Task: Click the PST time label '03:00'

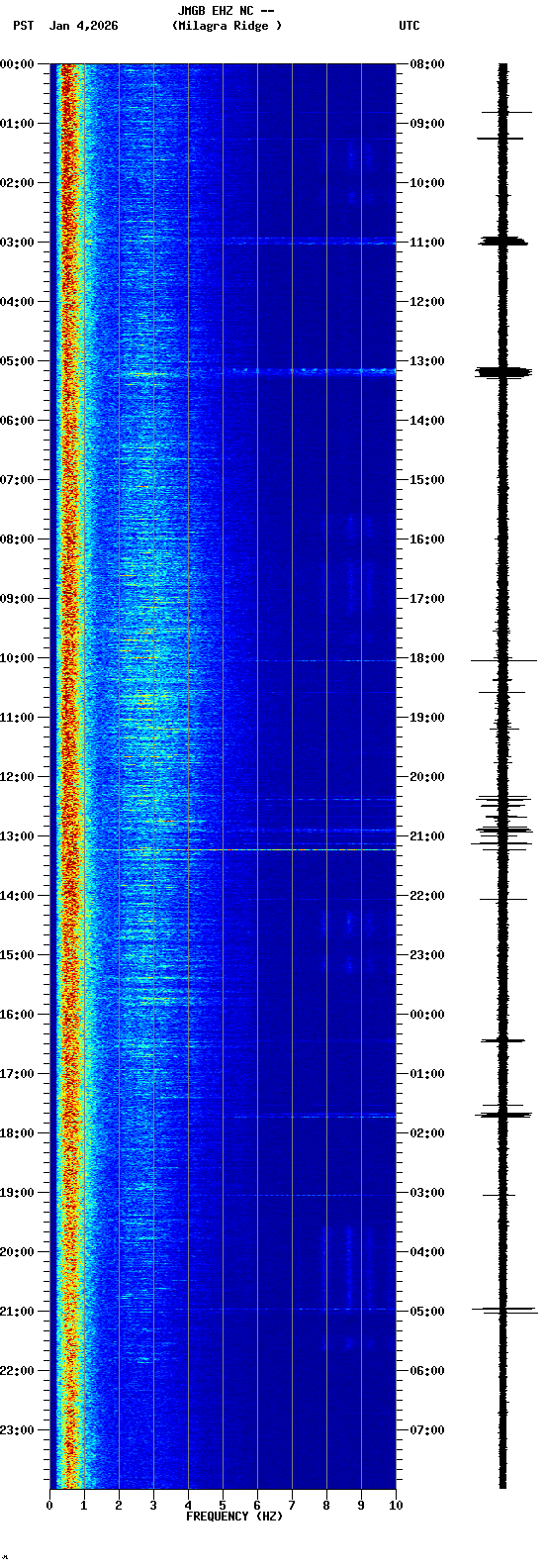Action: [x=17, y=243]
